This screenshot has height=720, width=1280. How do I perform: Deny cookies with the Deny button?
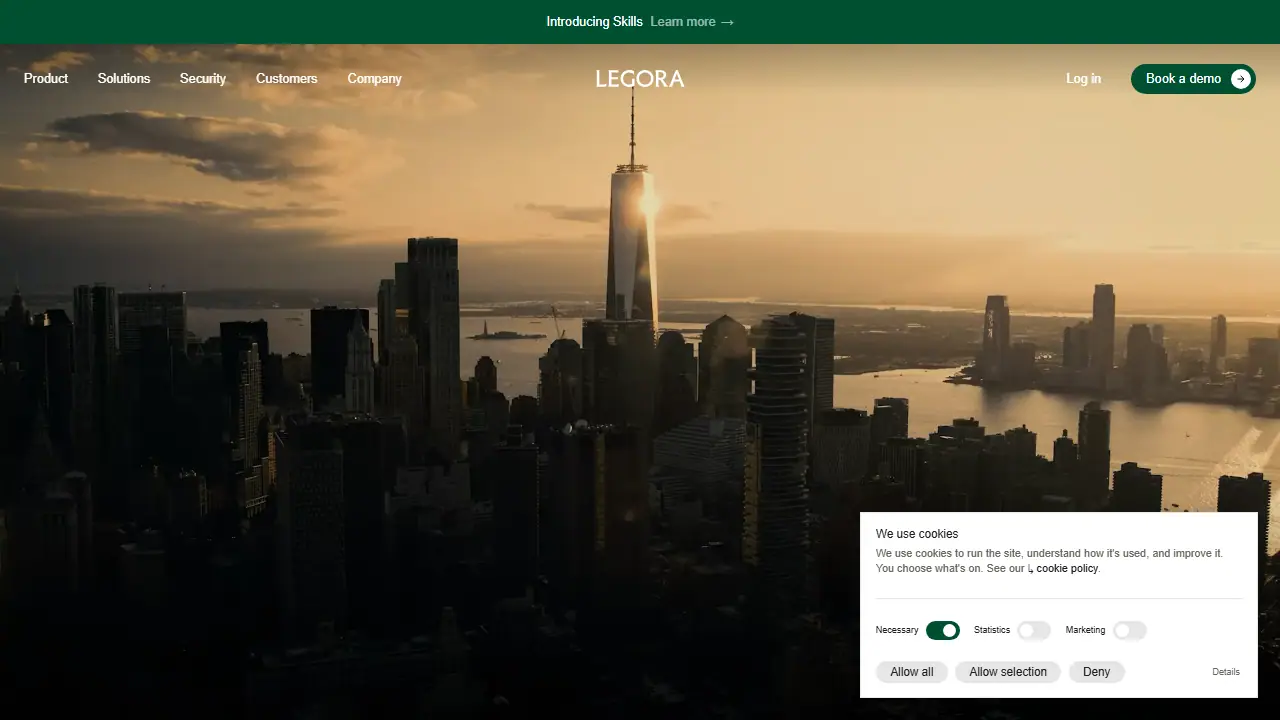(x=1097, y=672)
